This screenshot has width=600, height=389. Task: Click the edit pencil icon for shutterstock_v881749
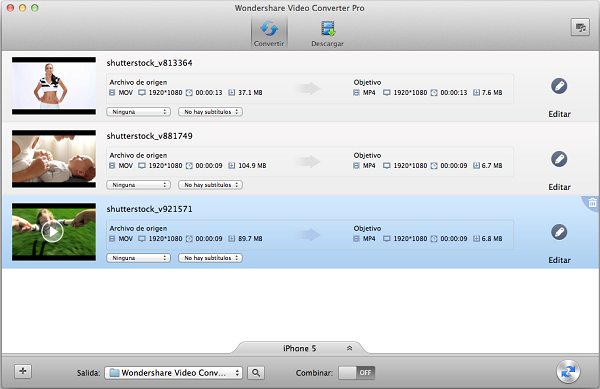[559, 159]
